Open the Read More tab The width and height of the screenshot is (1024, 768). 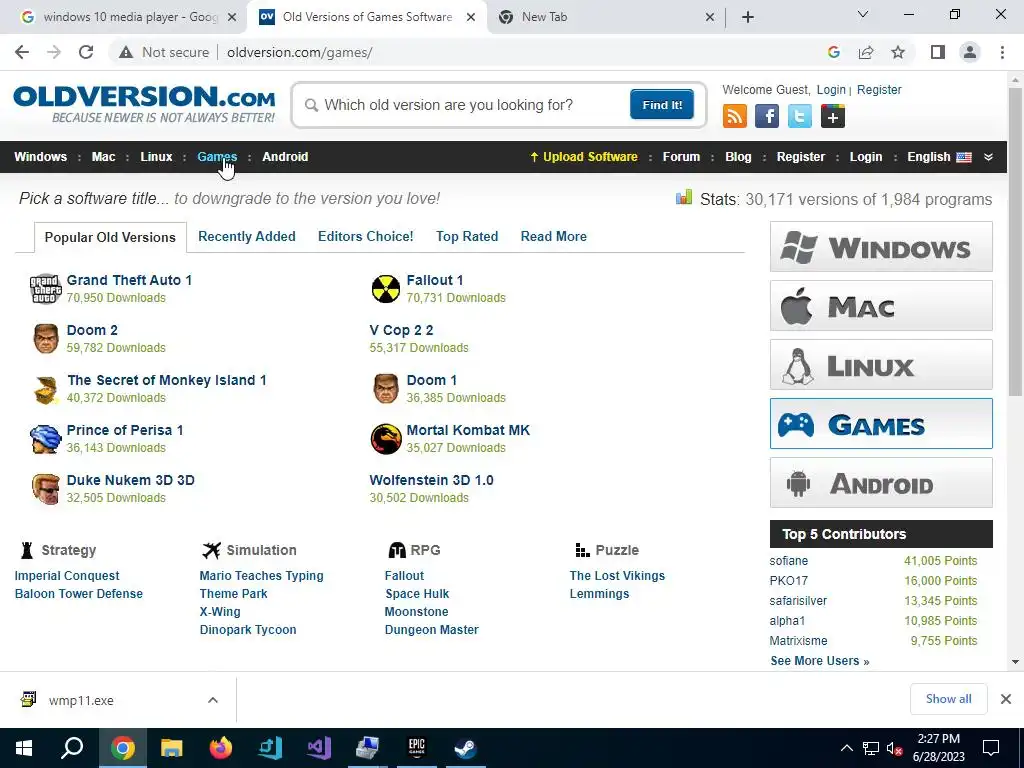tap(554, 236)
